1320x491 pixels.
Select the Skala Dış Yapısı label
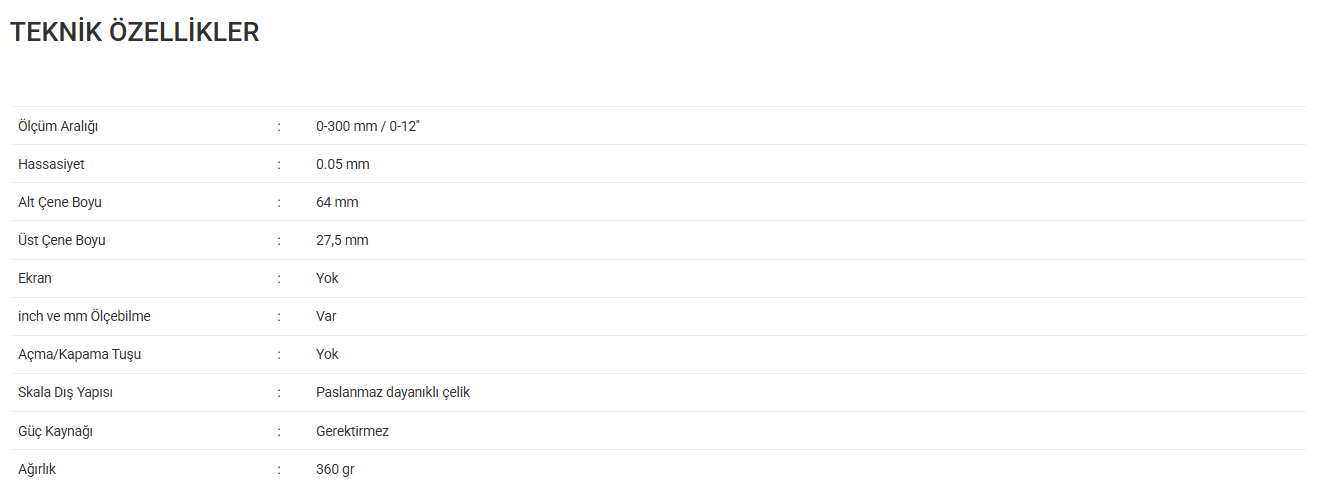[65, 393]
